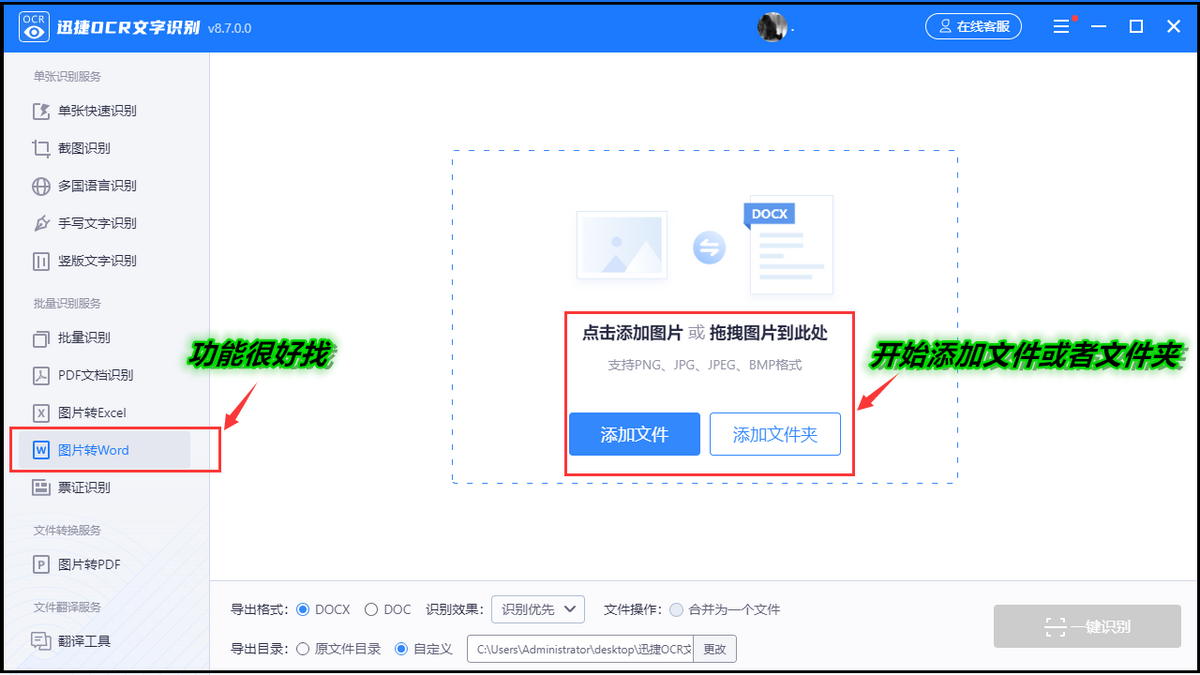Click 竖版文字识别 label text
The height and width of the screenshot is (675, 1200).
pyautogui.click(x=97, y=261)
